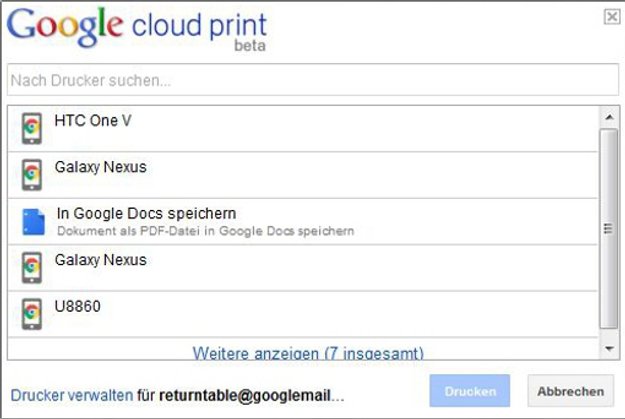The height and width of the screenshot is (419, 625).
Task: Click the blue Google Docs file icon
Action: pos(33,222)
